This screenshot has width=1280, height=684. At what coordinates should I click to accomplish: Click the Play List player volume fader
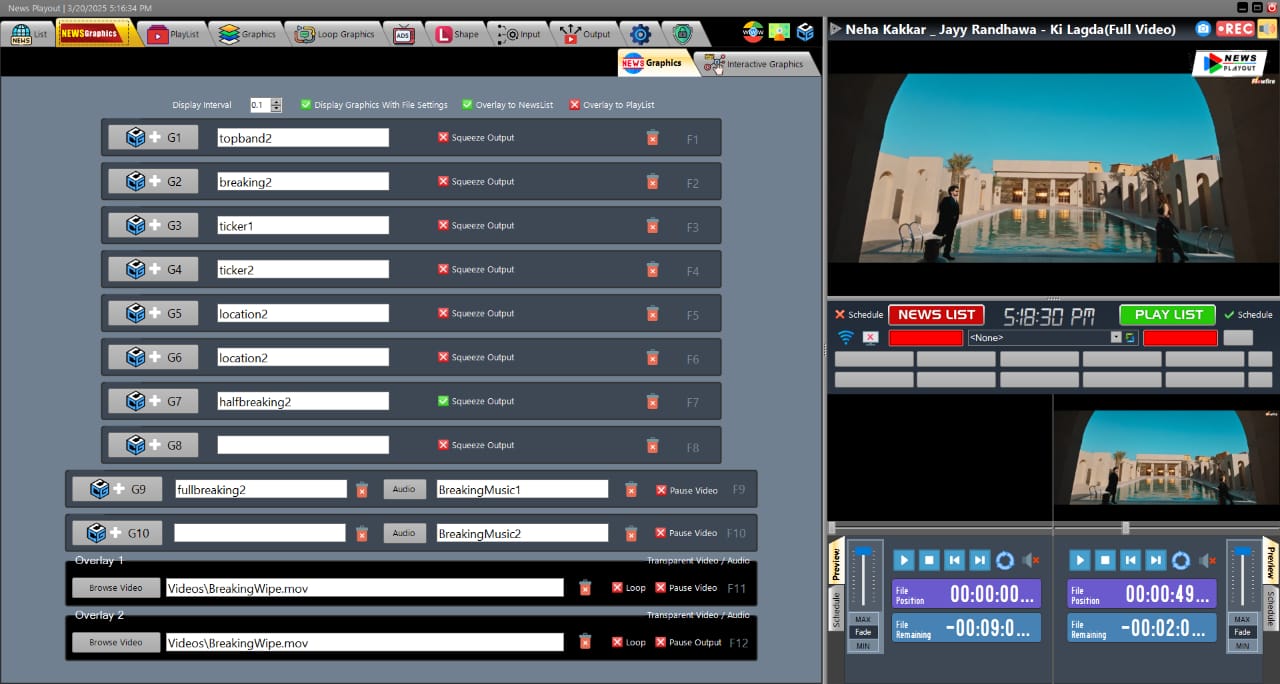click(x=1243, y=552)
